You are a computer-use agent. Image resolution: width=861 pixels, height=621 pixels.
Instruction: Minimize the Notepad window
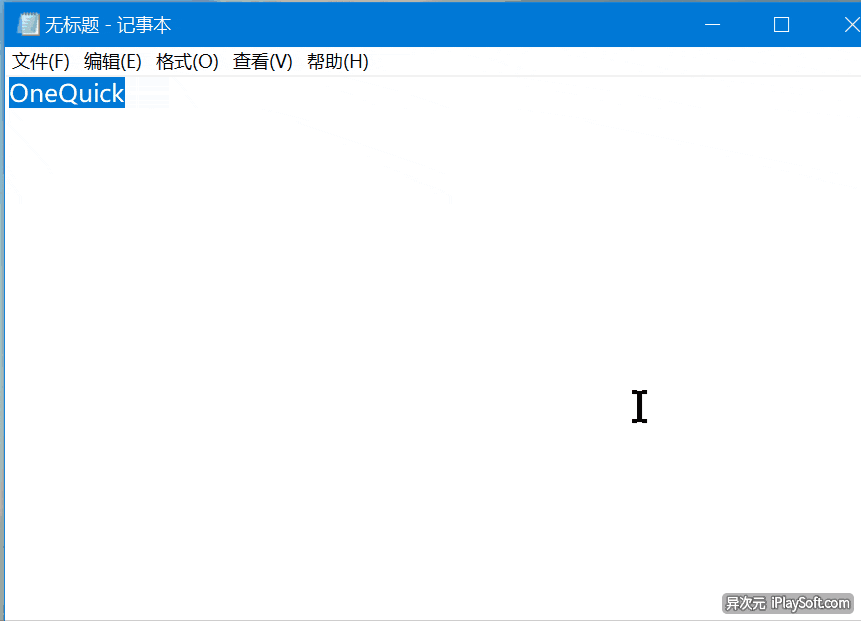click(x=712, y=24)
